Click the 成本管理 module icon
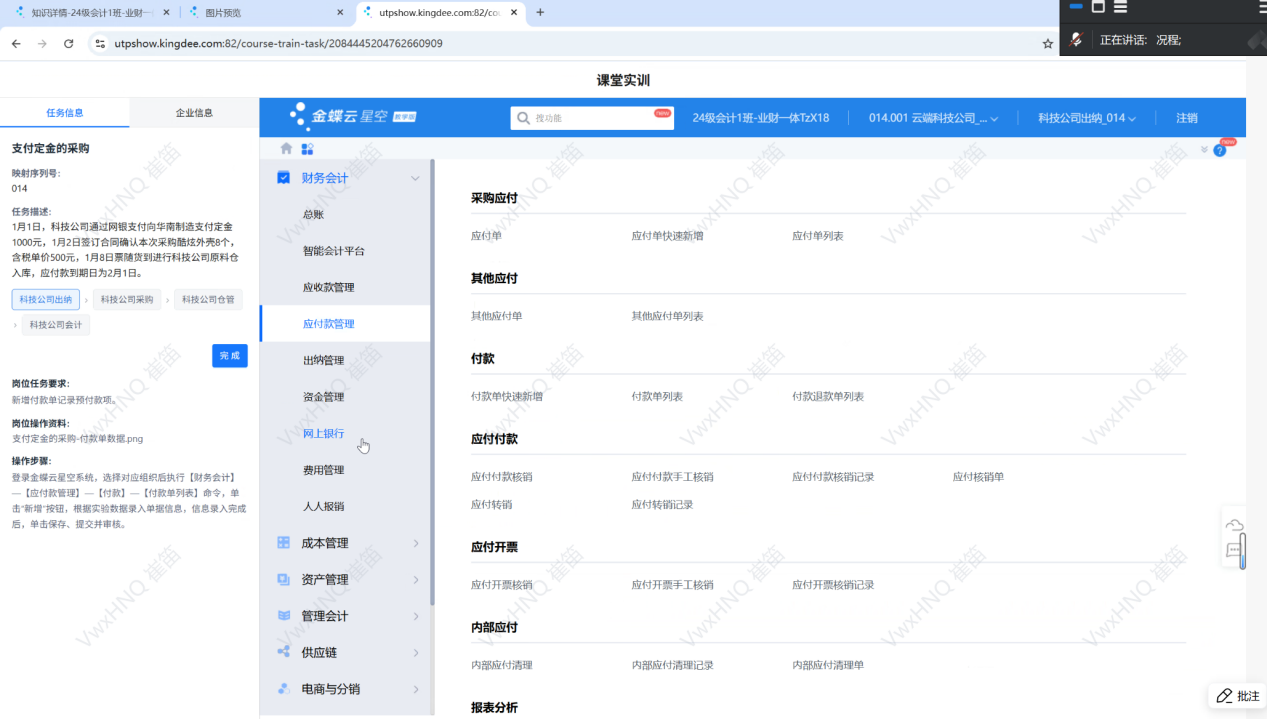Viewport: 1267px width, 719px height. 284,543
